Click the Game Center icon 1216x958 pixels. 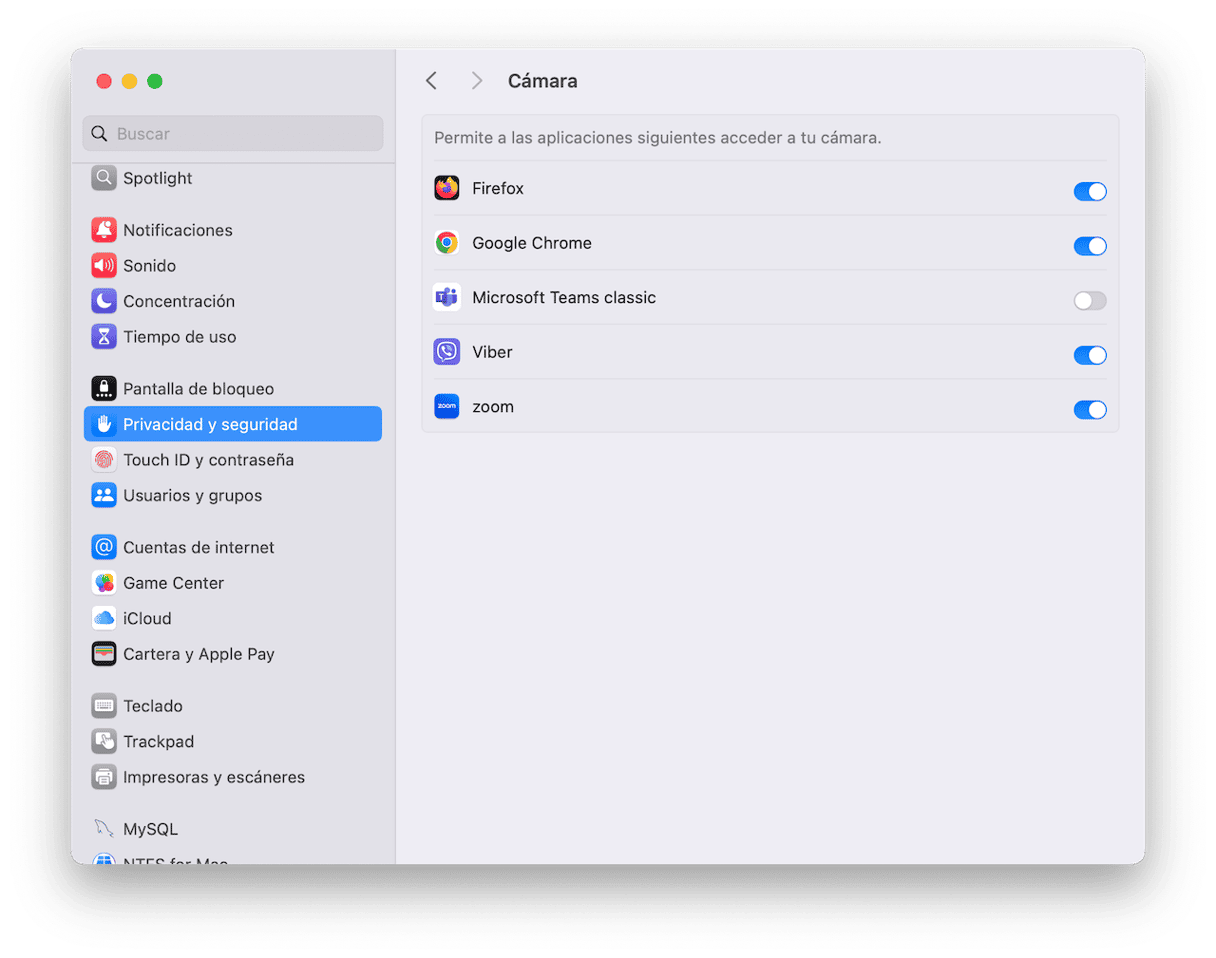pyautogui.click(x=104, y=583)
